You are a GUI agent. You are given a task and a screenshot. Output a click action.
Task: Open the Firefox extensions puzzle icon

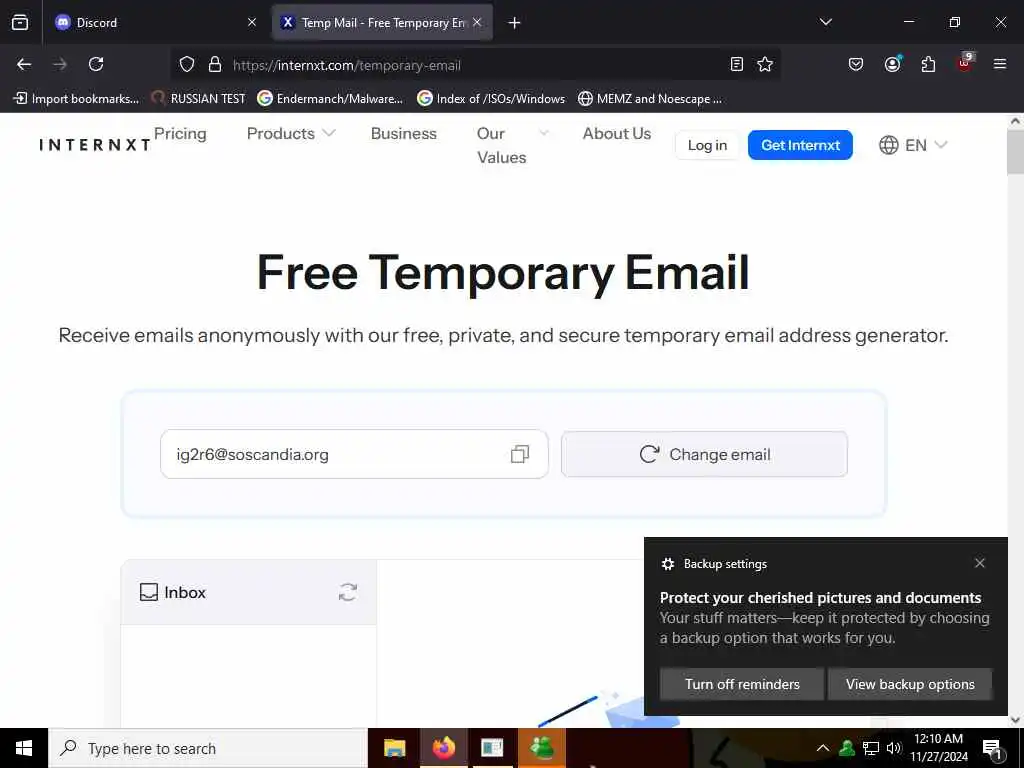(928, 64)
